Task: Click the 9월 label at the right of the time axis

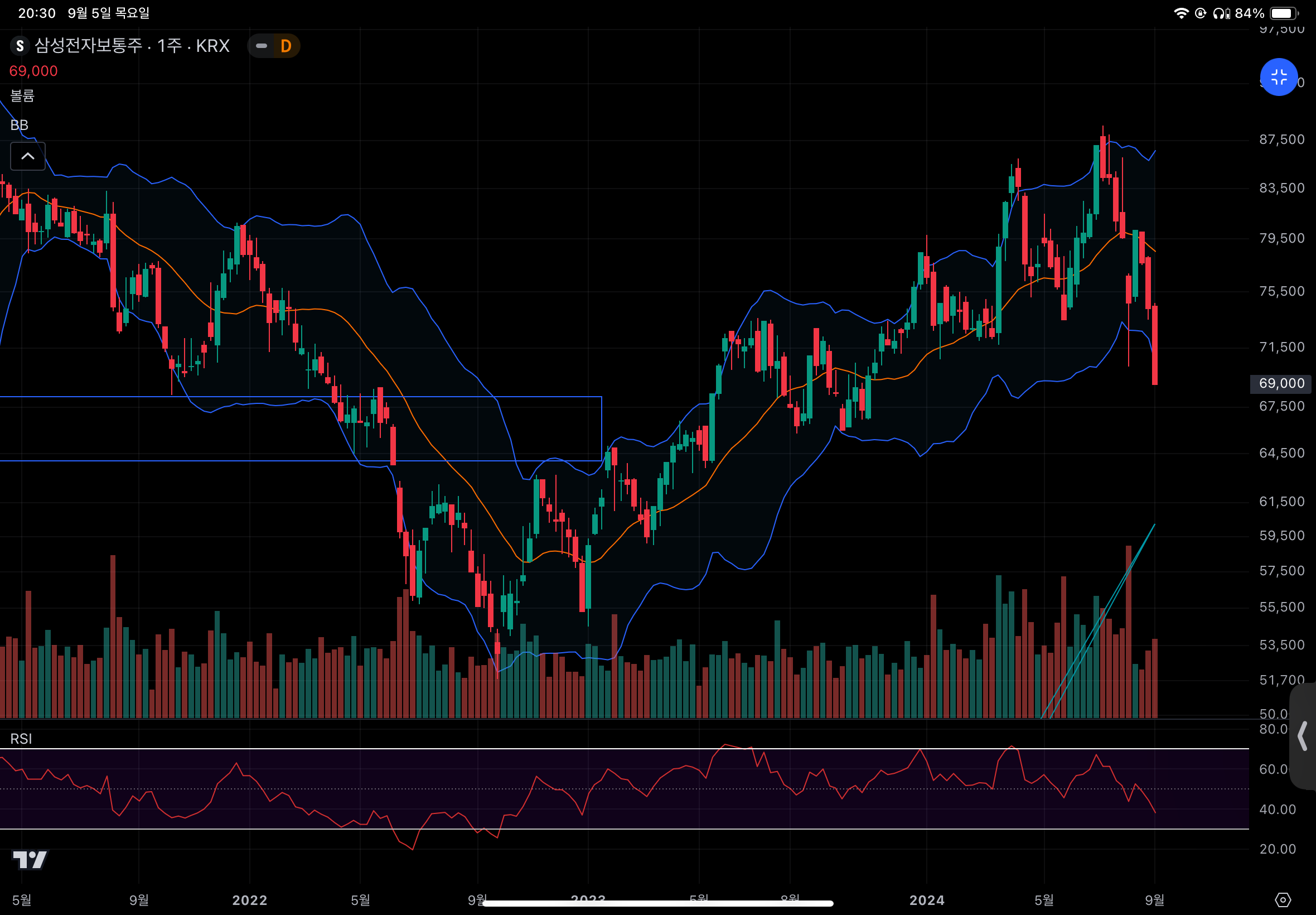Action: coord(1154,900)
